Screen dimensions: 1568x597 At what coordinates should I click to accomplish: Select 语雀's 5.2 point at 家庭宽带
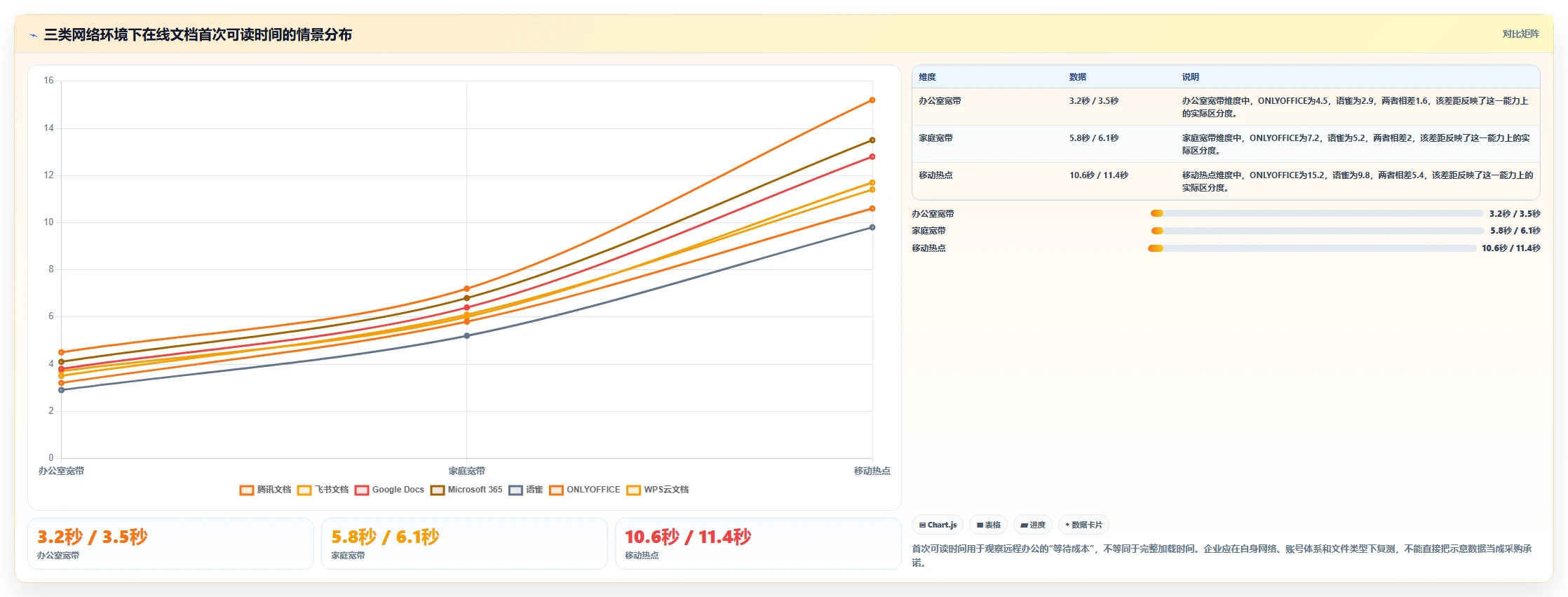coord(467,336)
